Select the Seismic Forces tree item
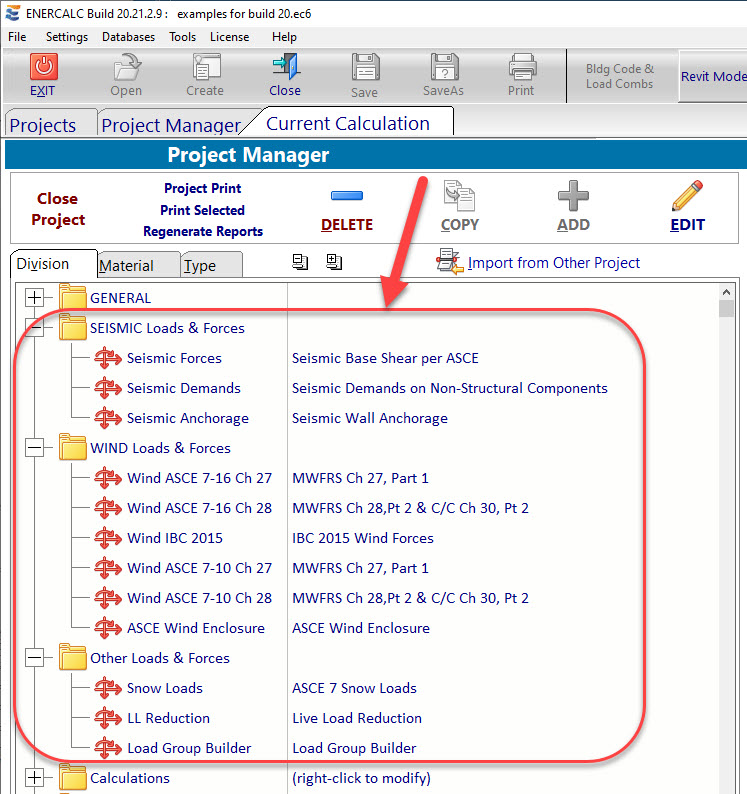 pyautogui.click(x=174, y=358)
